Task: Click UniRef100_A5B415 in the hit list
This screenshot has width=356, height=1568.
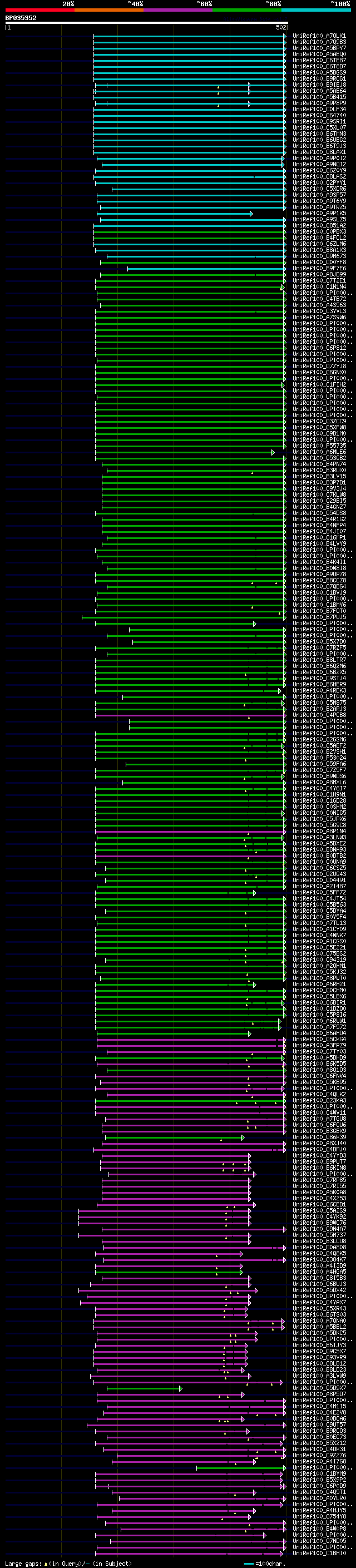Action: (x=319, y=97)
